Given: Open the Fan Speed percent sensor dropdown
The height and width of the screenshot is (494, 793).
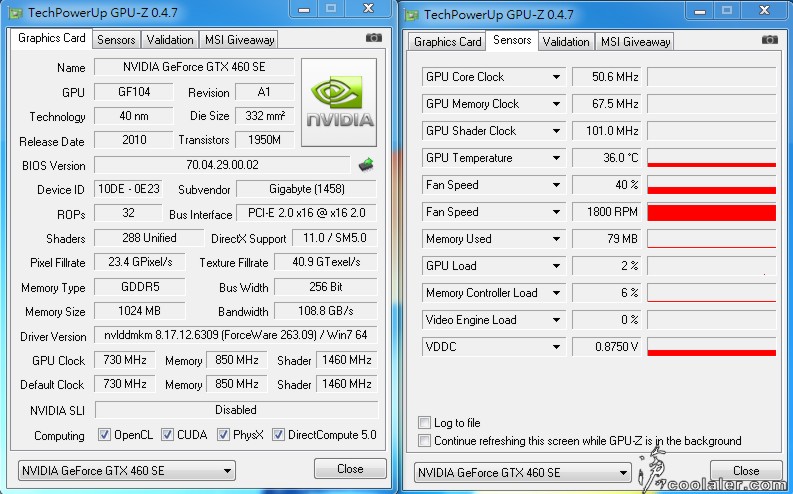Looking at the screenshot, I should [x=556, y=185].
